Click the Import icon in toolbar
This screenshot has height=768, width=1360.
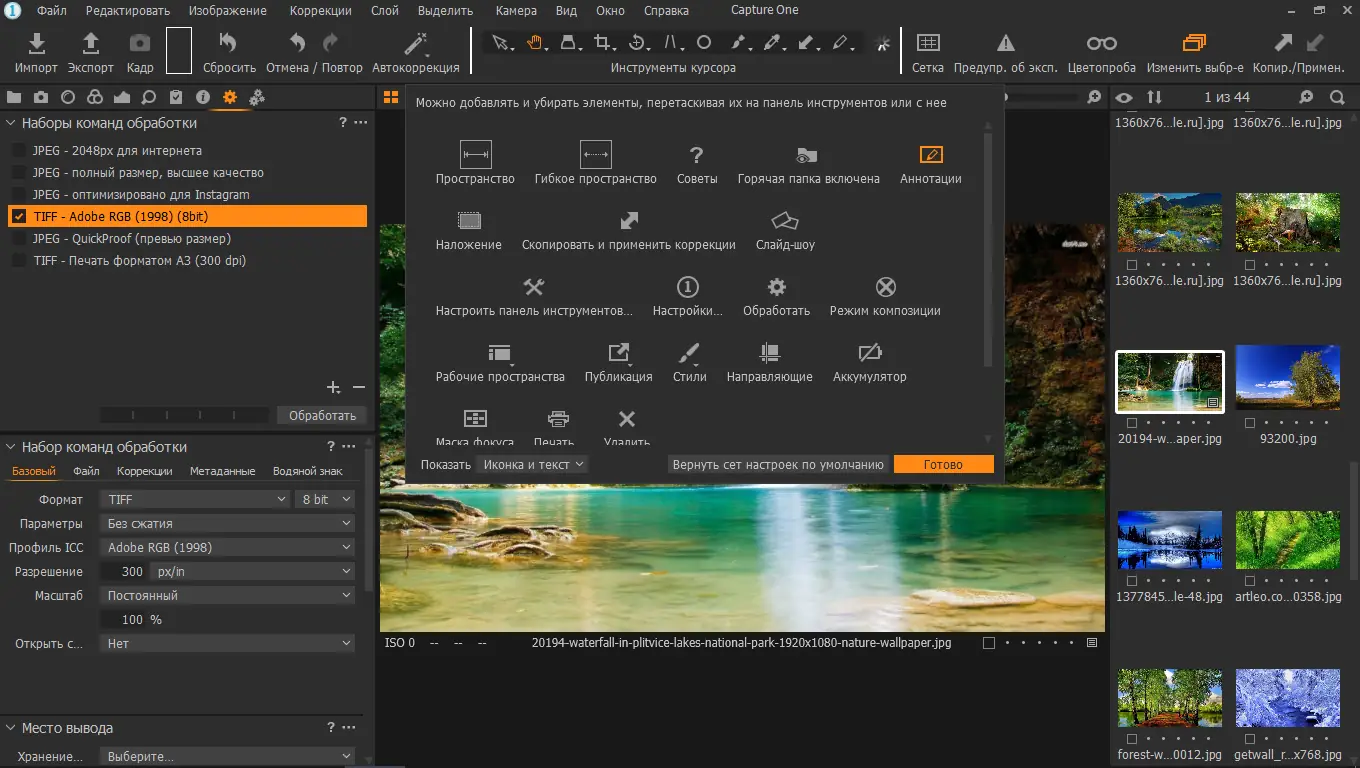[x=36, y=44]
